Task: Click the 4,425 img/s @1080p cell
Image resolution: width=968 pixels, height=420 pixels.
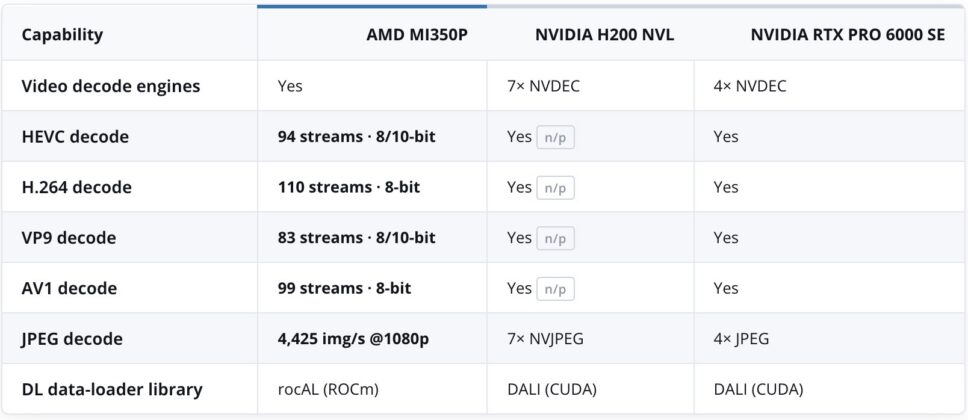Action: [x=353, y=339]
